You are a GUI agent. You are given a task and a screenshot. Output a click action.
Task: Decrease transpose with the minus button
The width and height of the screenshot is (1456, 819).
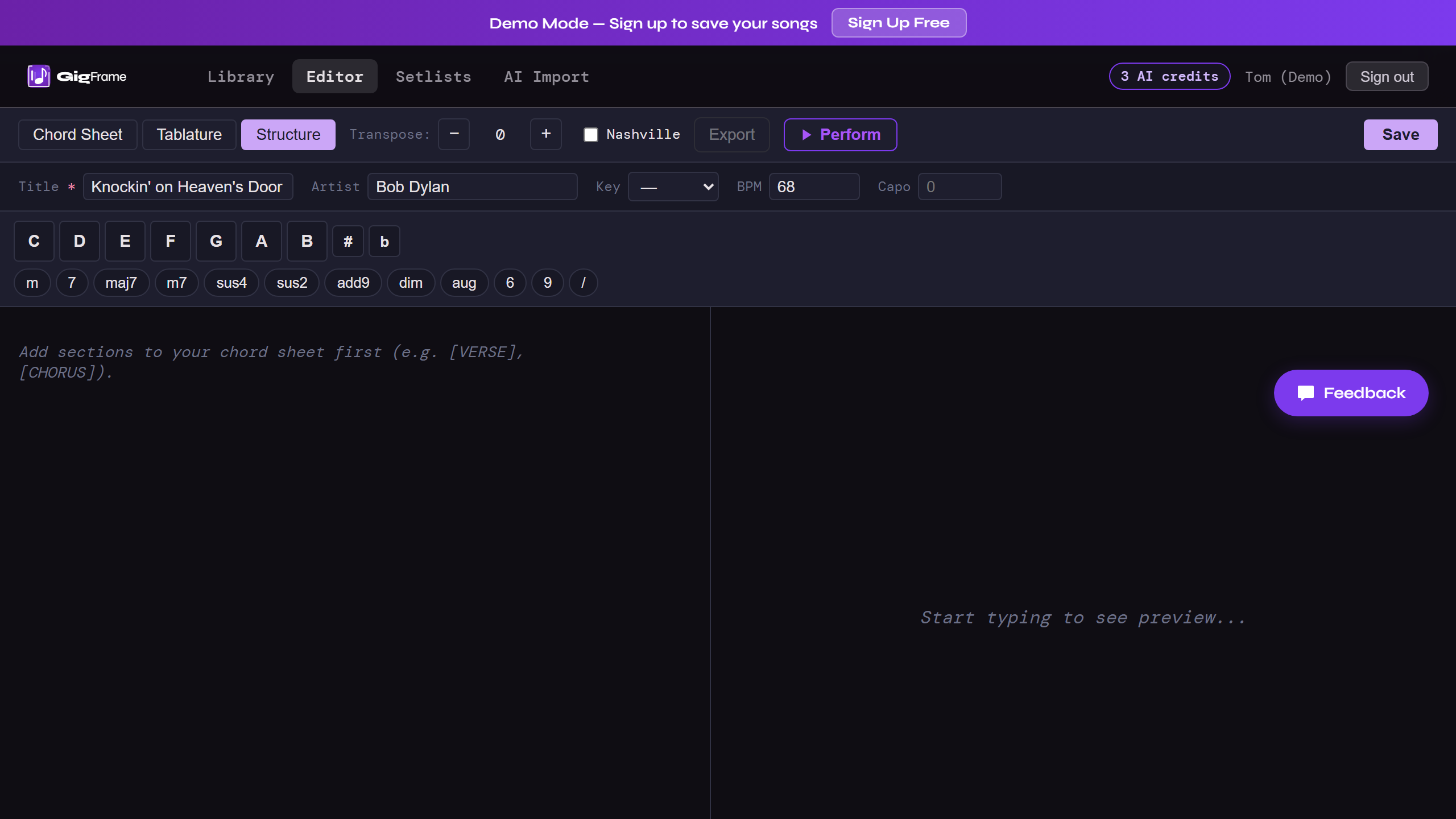[453, 134]
